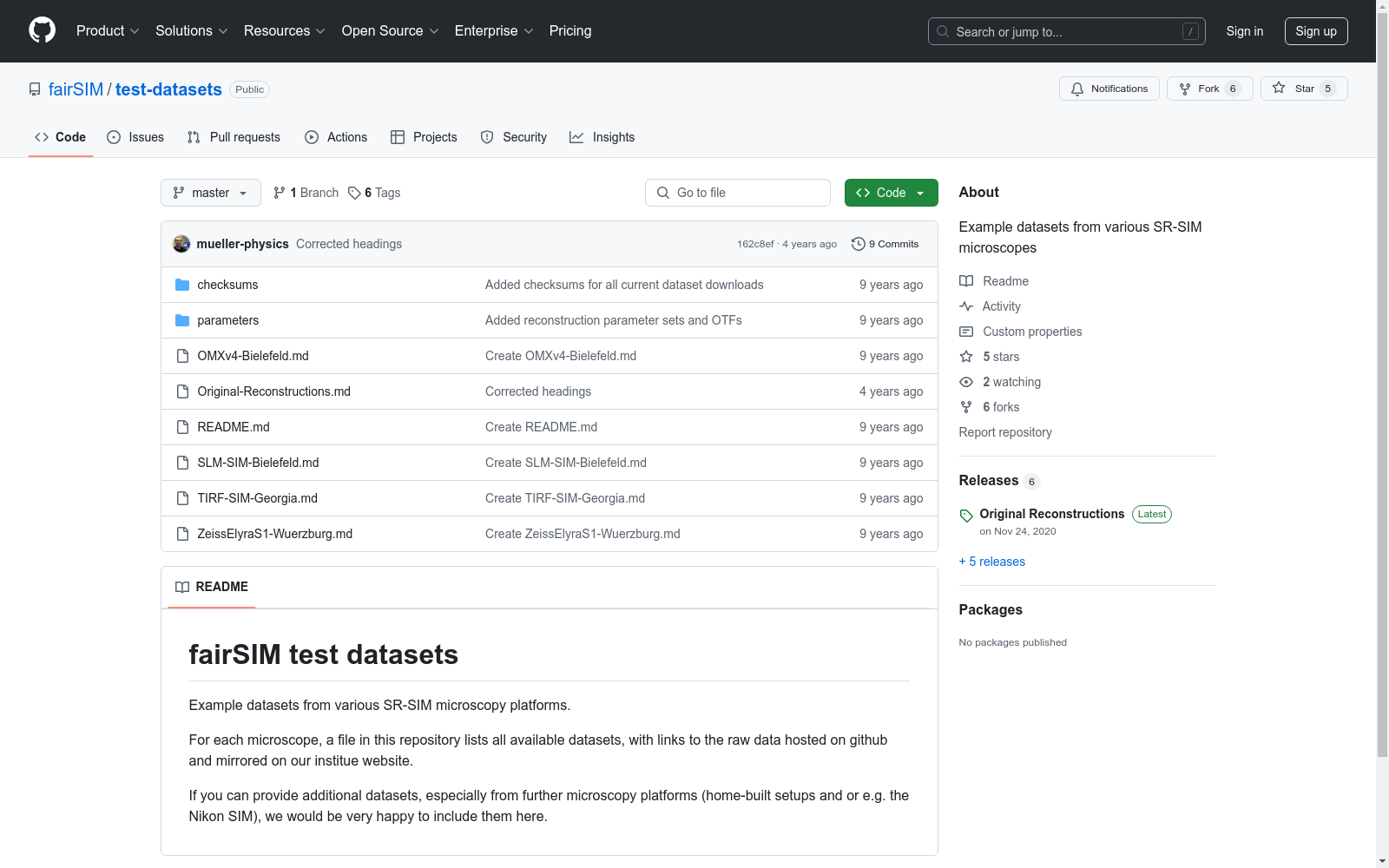
Task: Click the Notifications bell icon
Action: click(x=1077, y=89)
